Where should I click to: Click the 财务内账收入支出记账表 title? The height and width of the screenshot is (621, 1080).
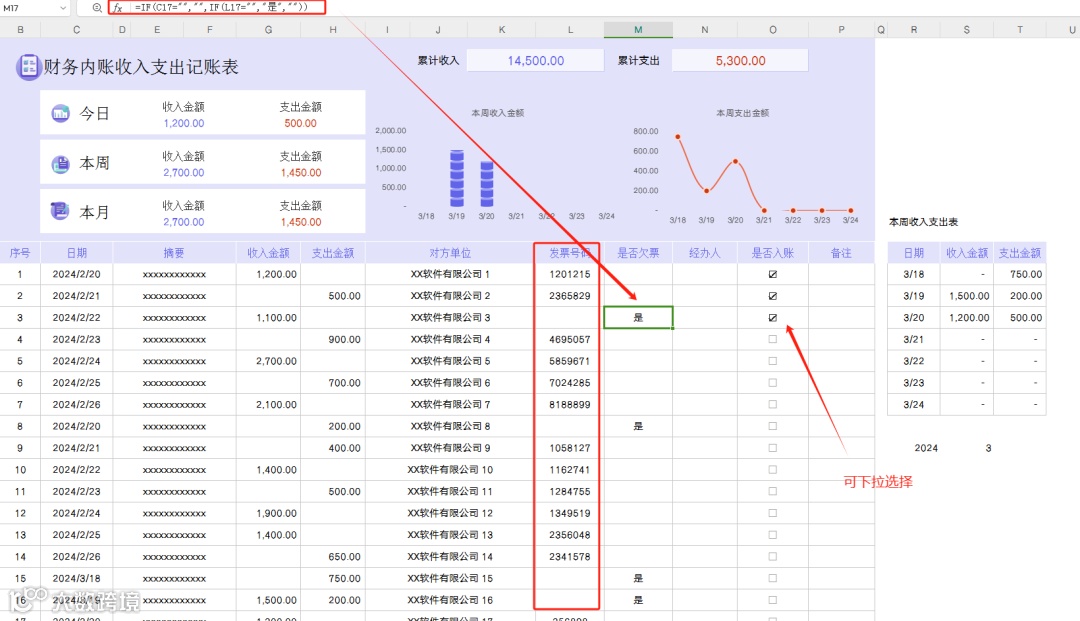tap(141, 67)
